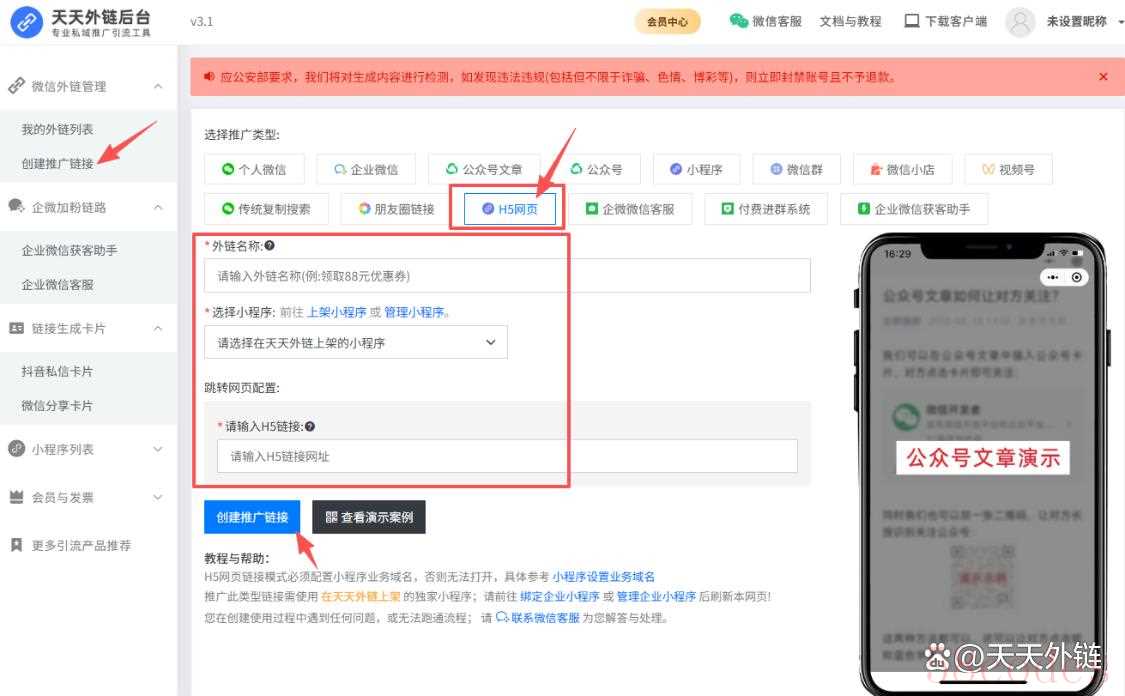The image size is (1125, 696).
Task: Open 微信客服 with the WeChat icon
Action: (x=738, y=21)
